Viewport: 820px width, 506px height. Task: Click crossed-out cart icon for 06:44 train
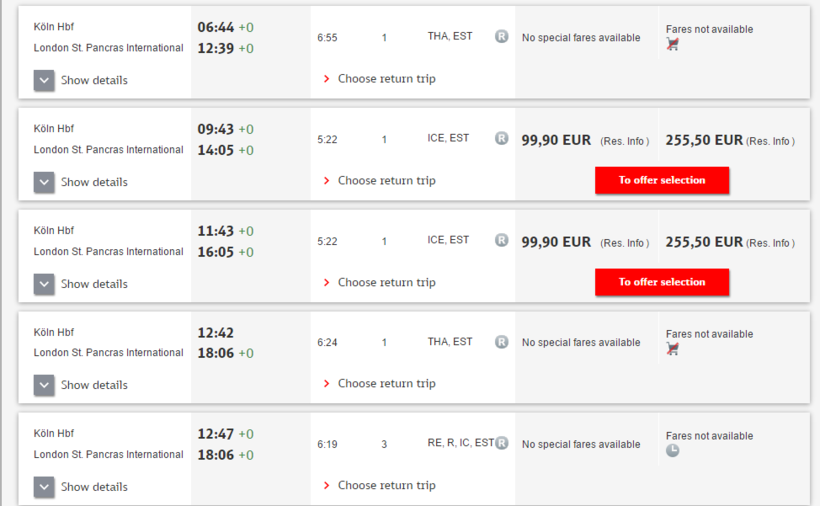673,45
